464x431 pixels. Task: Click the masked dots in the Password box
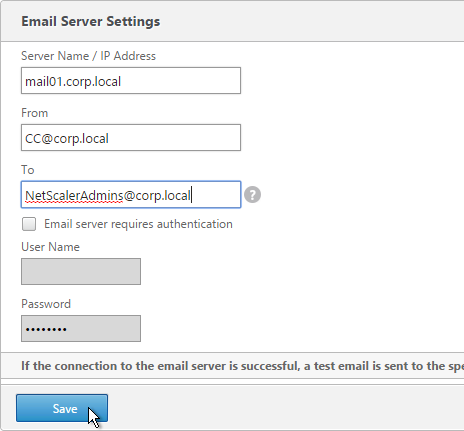tap(46, 330)
